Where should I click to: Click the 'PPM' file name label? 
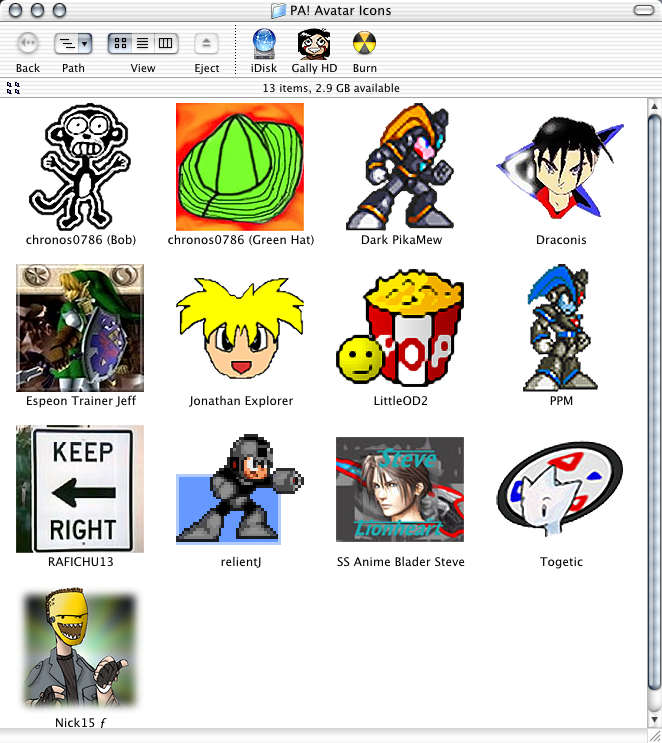(x=561, y=401)
